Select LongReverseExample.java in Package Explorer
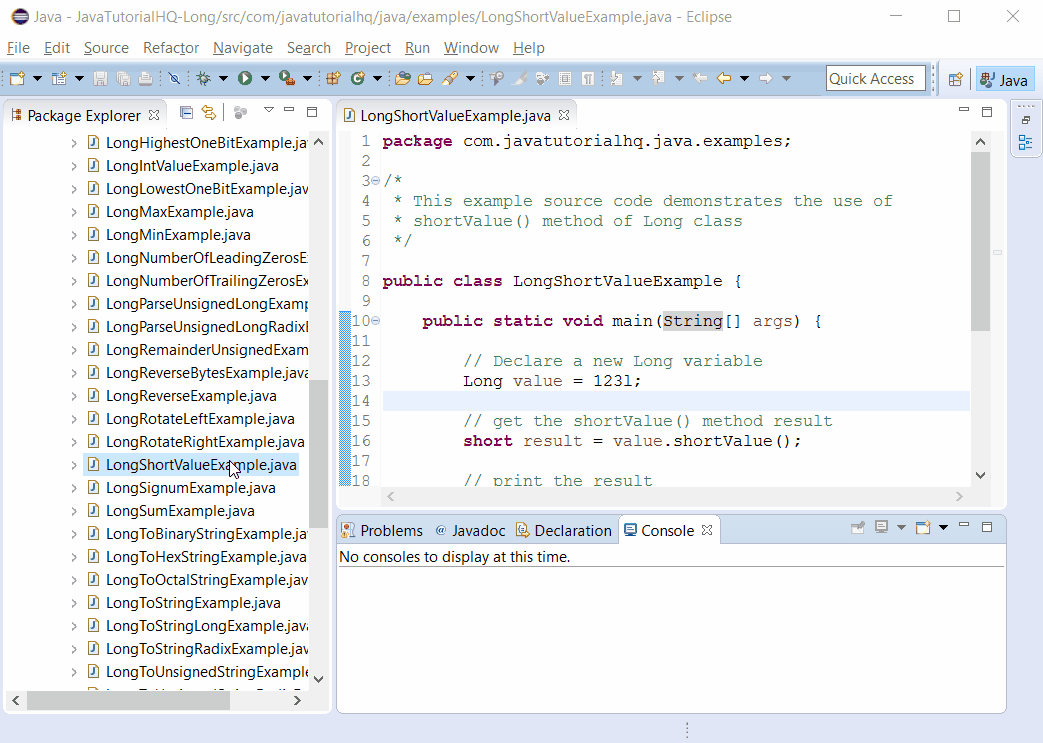 (x=191, y=396)
